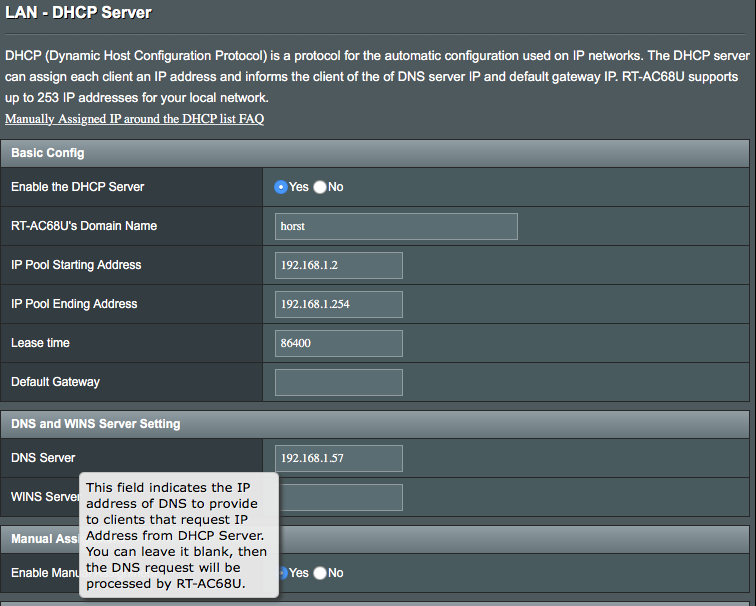
Task: Click the DNS and WINS Server Setting header
Action: click(96, 424)
